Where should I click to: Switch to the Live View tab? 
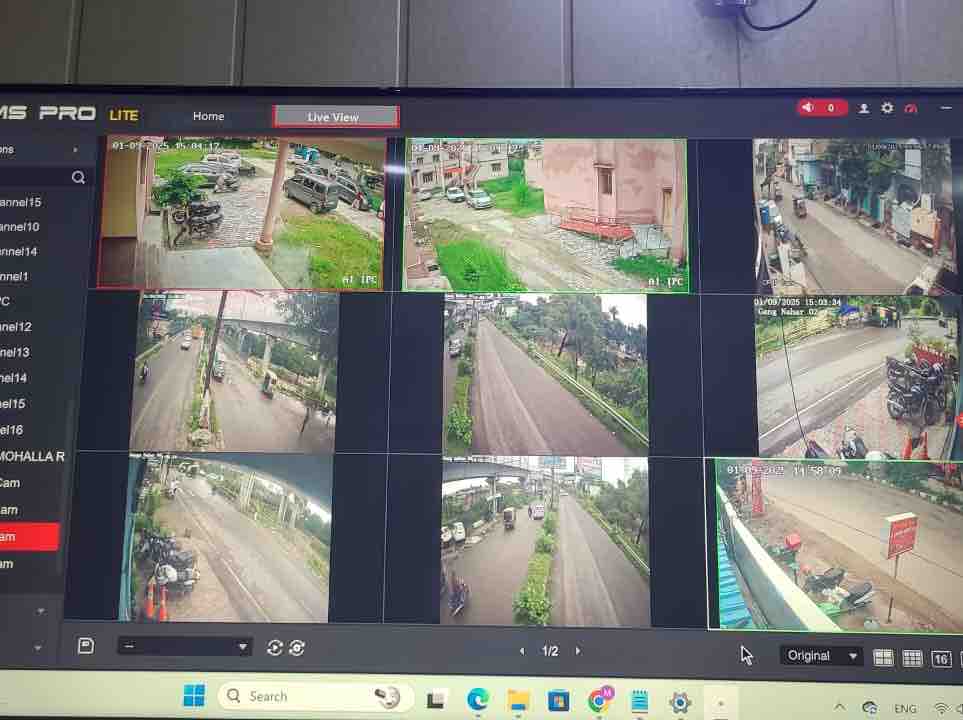click(x=334, y=117)
